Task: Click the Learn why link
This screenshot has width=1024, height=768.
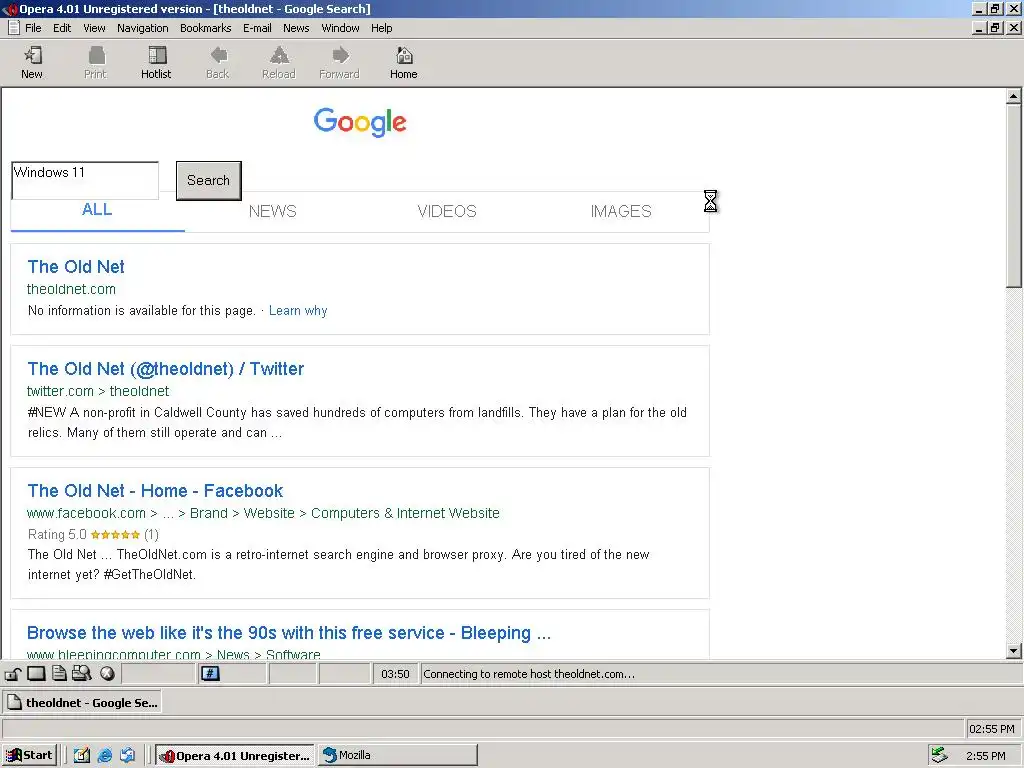Action: click(298, 311)
